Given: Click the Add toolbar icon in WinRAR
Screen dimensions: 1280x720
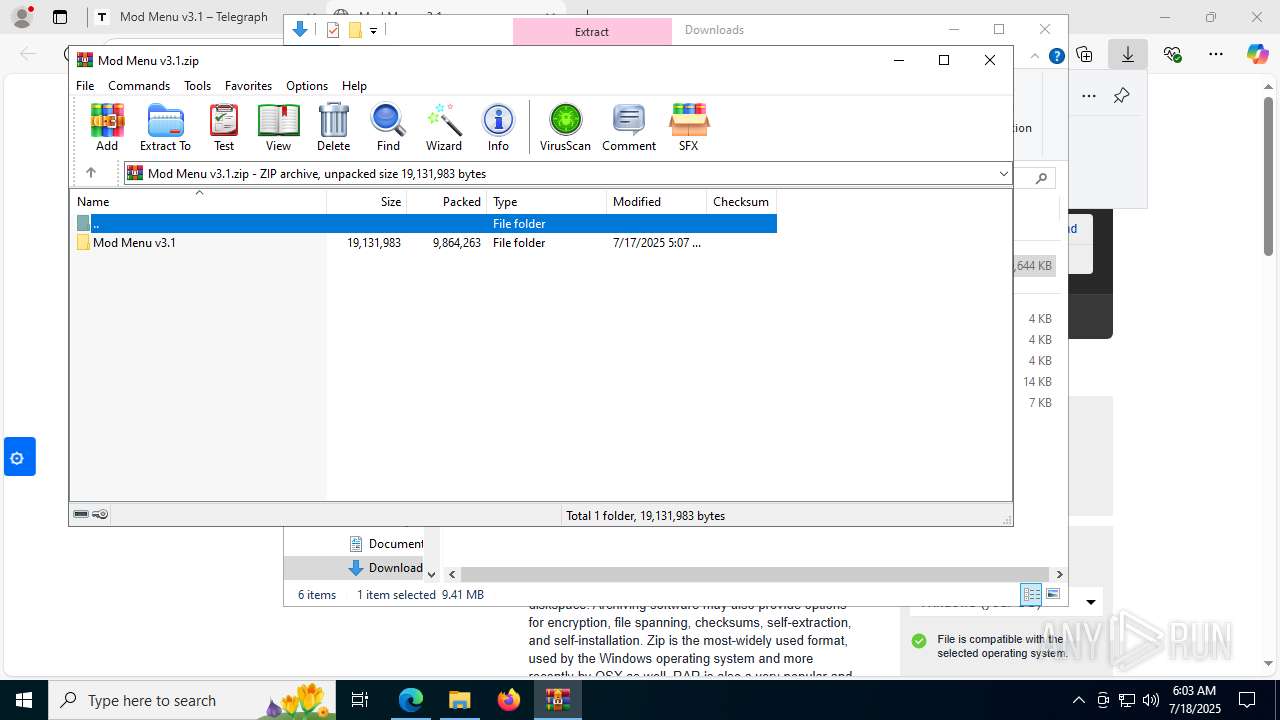Looking at the screenshot, I should point(107,127).
